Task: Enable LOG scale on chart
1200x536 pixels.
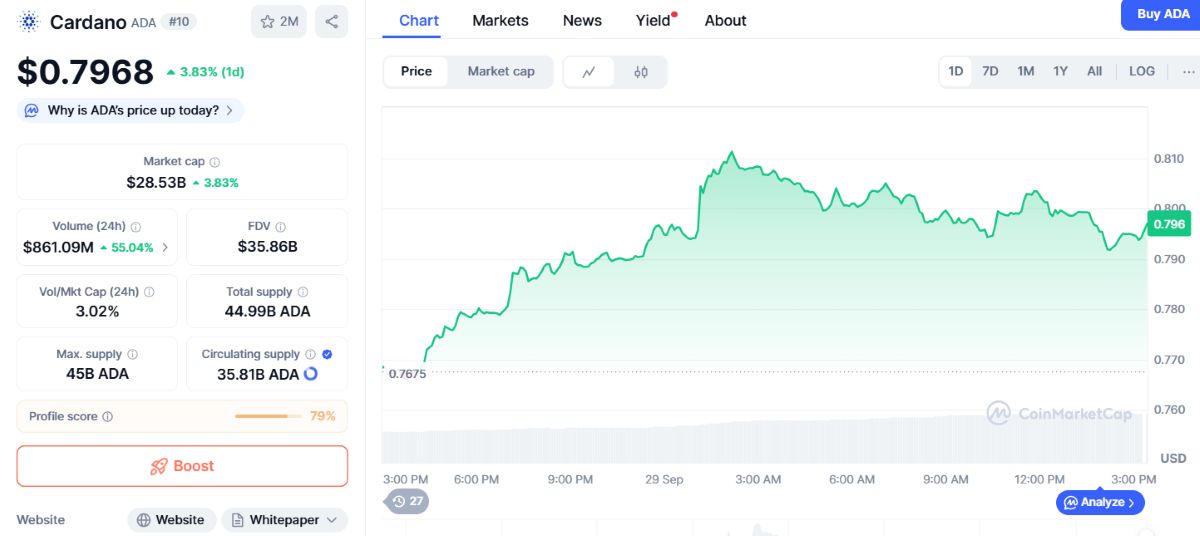Action: click(x=1142, y=71)
